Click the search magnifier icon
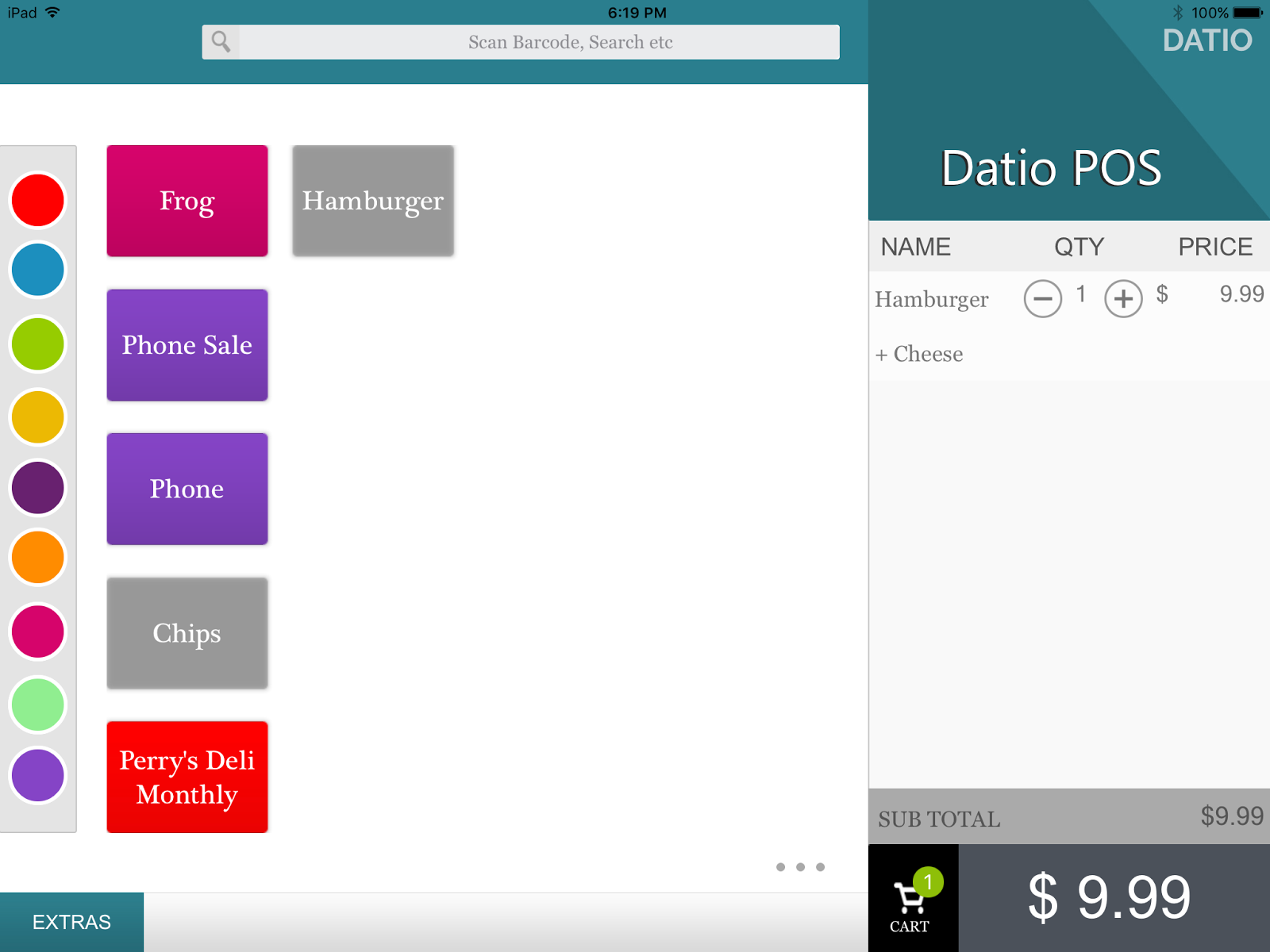Image resolution: width=1270 pixels, height=952 pixels. 221,42
